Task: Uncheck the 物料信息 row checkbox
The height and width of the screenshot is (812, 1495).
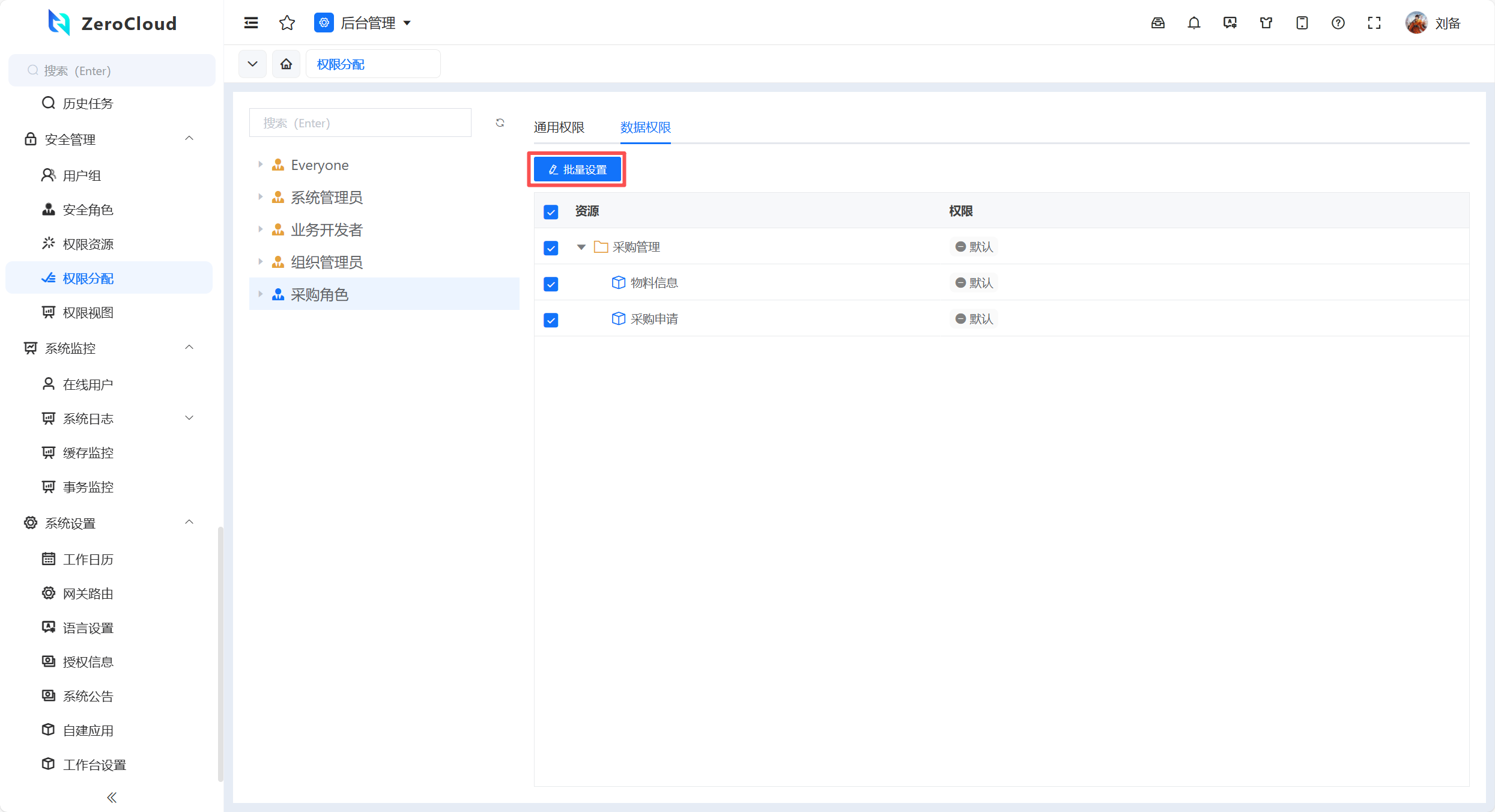Action: click(x=551, y=283)
